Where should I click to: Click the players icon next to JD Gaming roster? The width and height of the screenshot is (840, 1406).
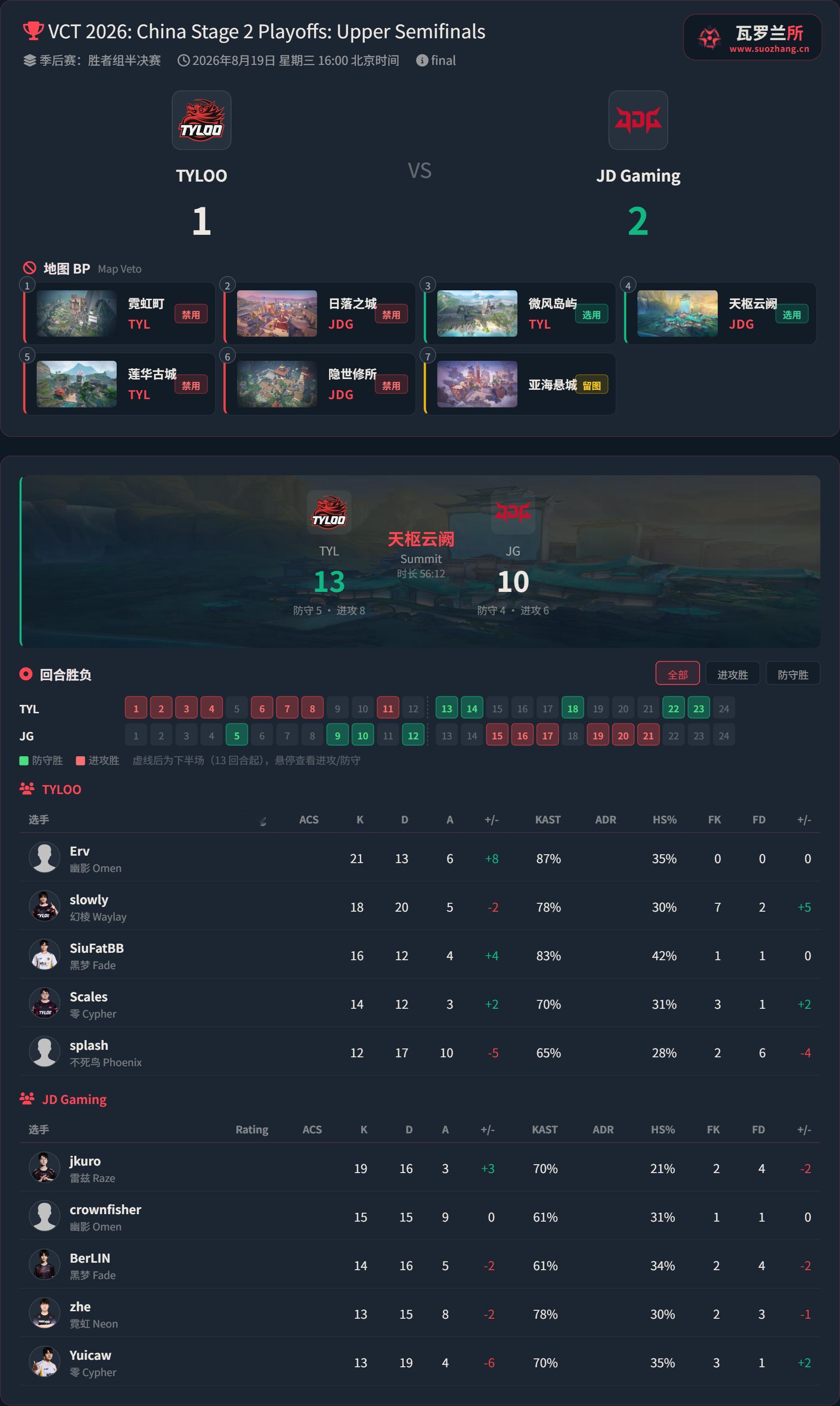27,1099
